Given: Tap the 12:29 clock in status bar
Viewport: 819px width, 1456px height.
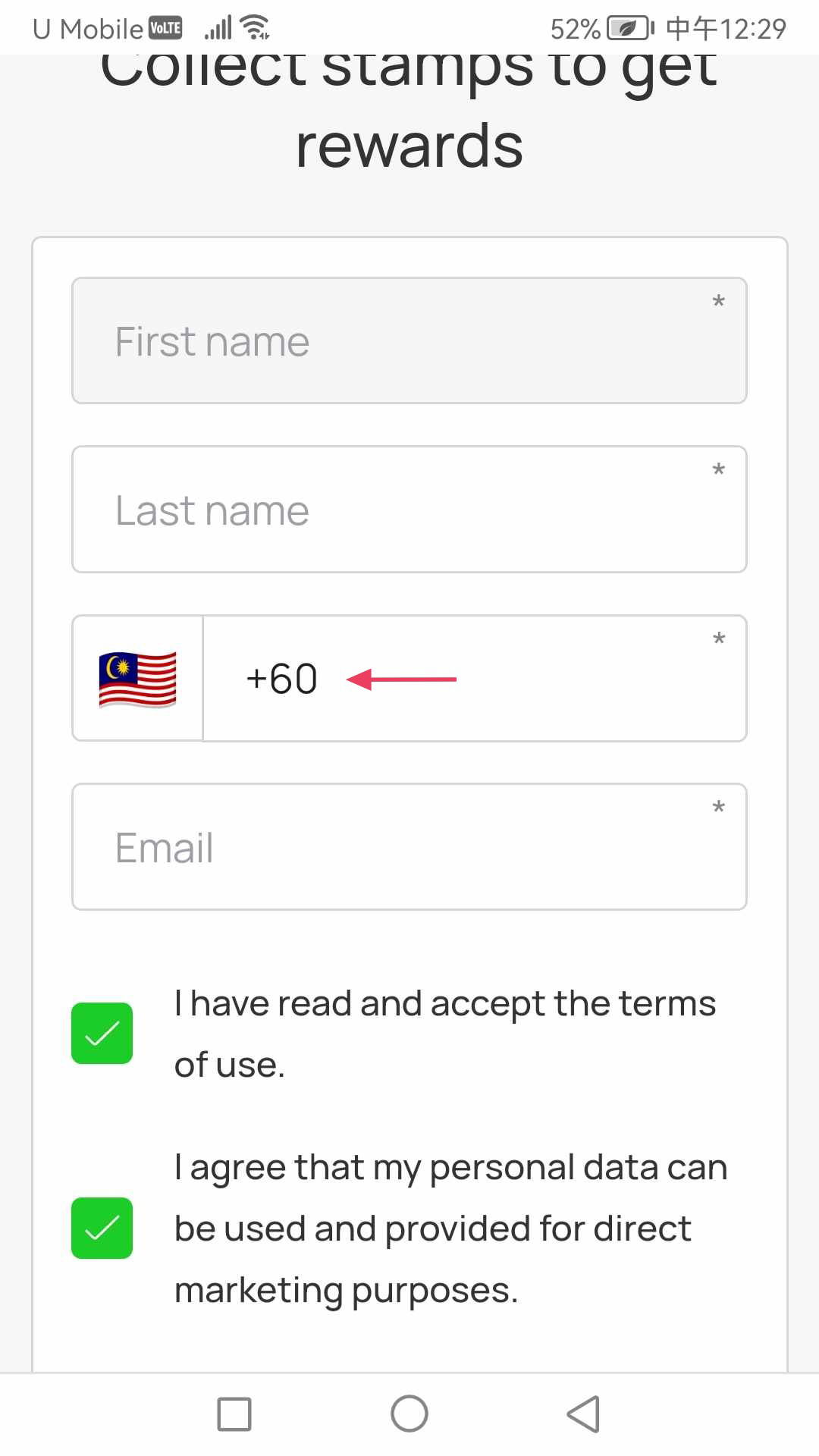Looking at the screenshot, I should point(752,29).
